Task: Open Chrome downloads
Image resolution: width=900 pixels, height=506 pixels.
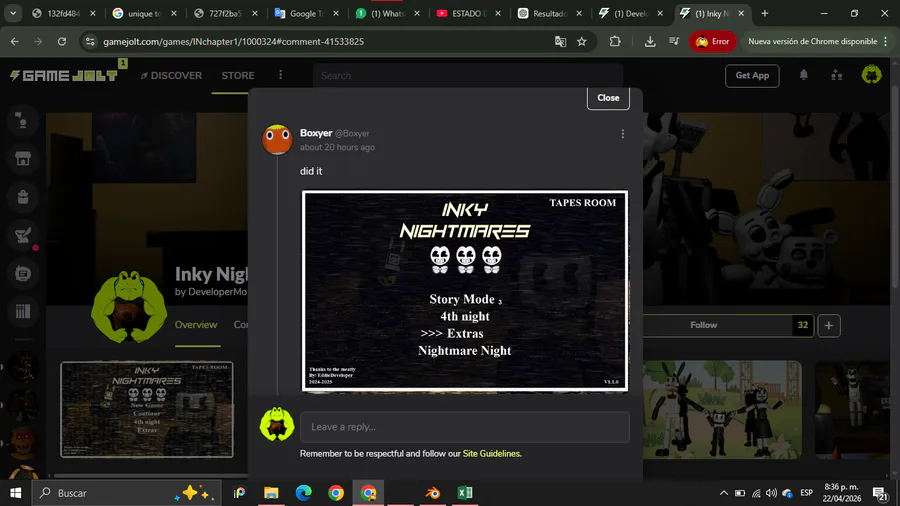Action: click(650, 41)
